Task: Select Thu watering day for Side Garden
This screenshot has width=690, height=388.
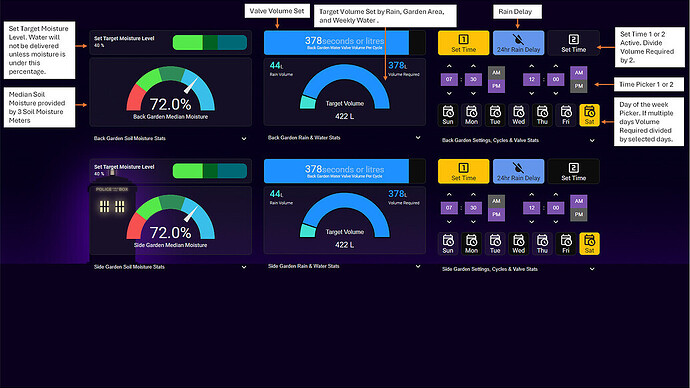Action: (x=542, y=244)
